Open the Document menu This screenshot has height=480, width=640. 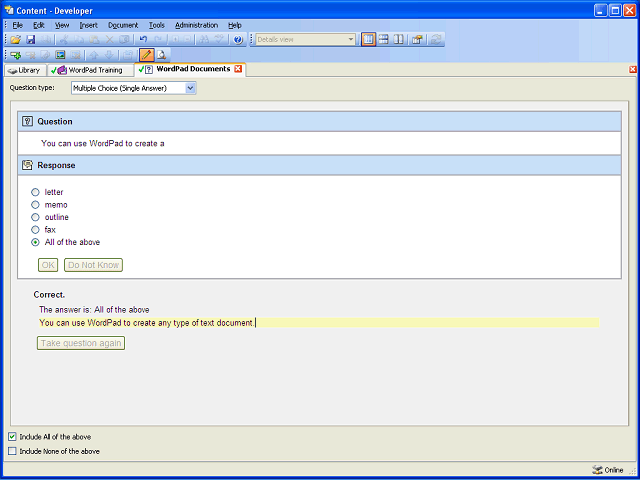tap(123, 25)
